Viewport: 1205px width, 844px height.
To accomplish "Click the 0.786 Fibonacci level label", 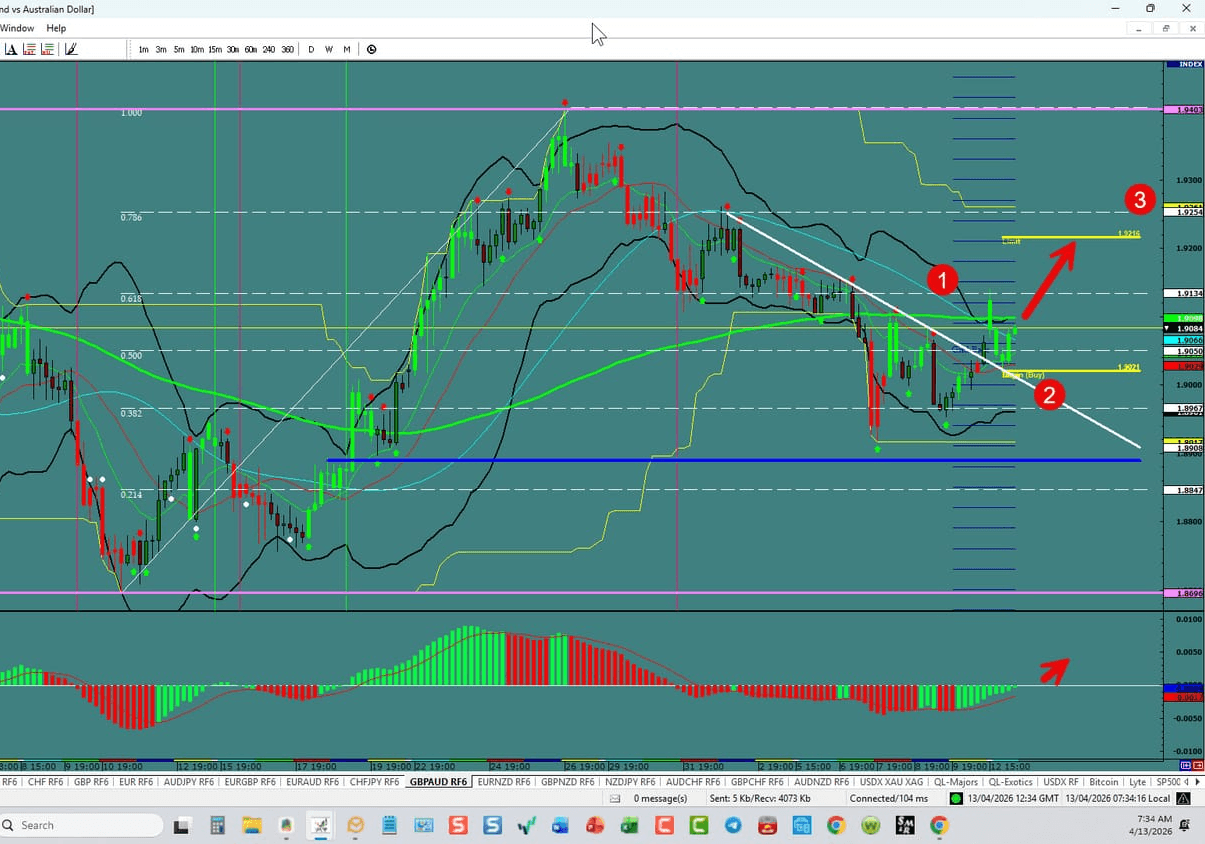I will [131, 217].
